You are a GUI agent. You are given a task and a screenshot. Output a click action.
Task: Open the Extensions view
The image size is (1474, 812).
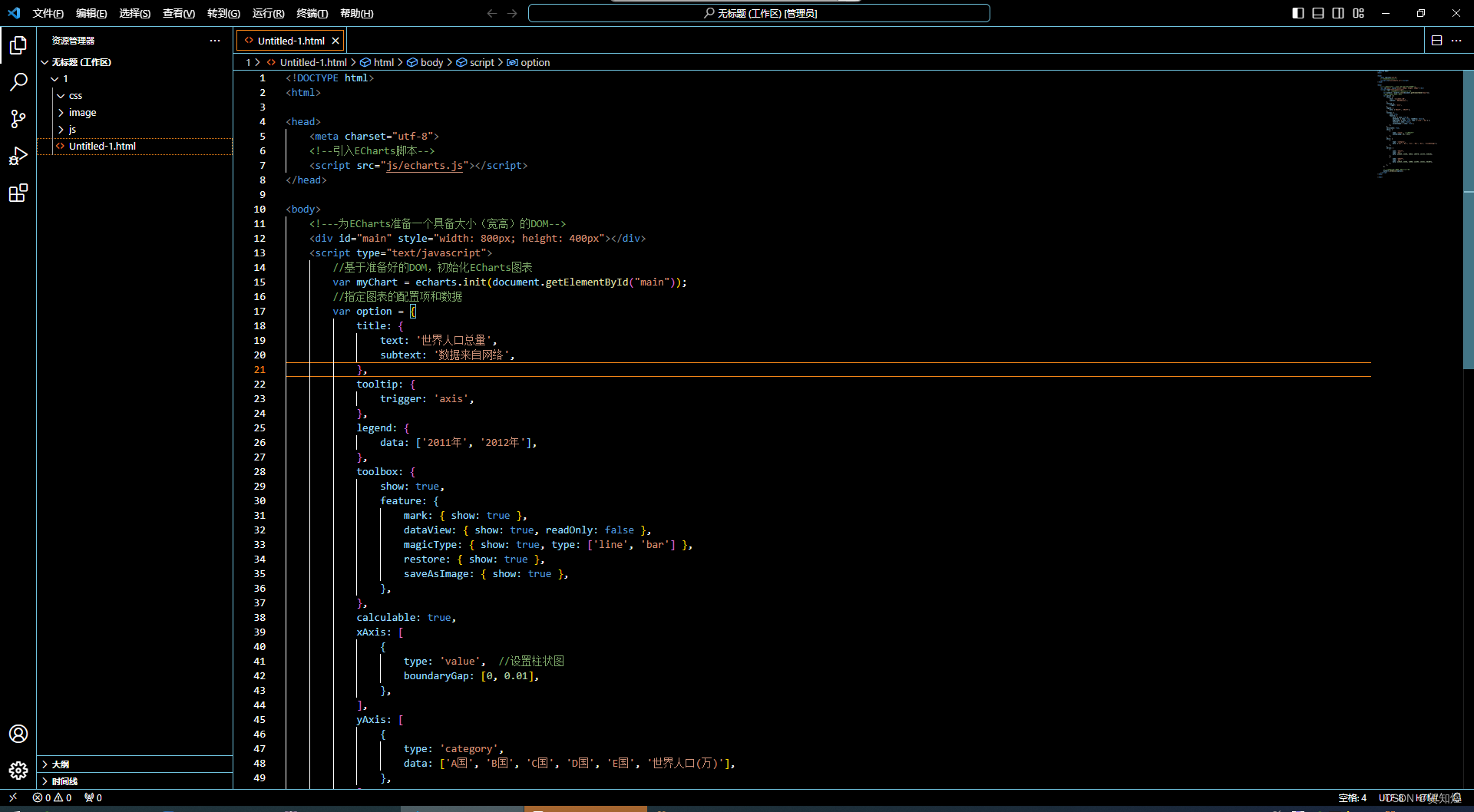pyautogui.click(x=18, y=193)
